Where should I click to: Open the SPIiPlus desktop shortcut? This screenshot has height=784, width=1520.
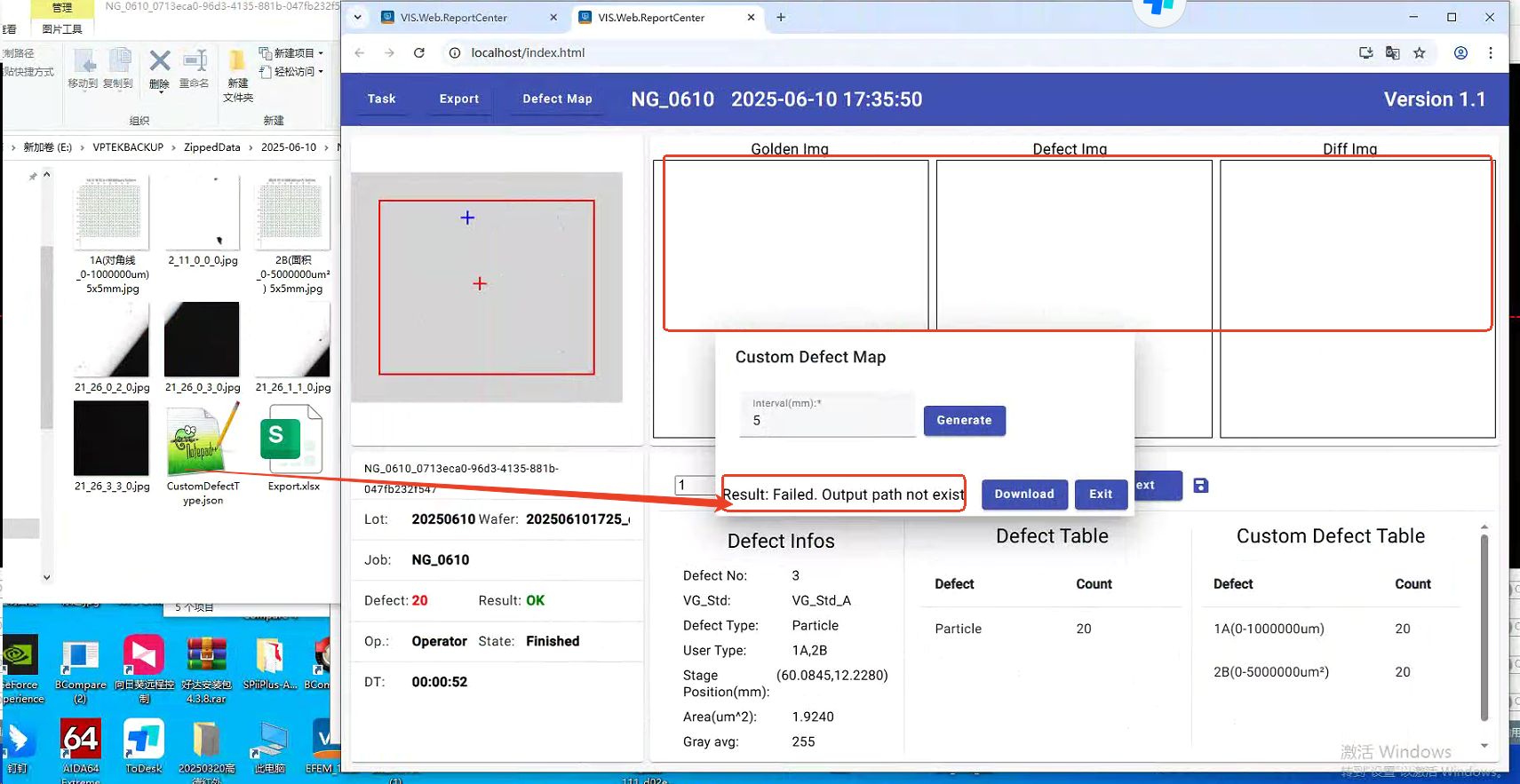[270, 664]
